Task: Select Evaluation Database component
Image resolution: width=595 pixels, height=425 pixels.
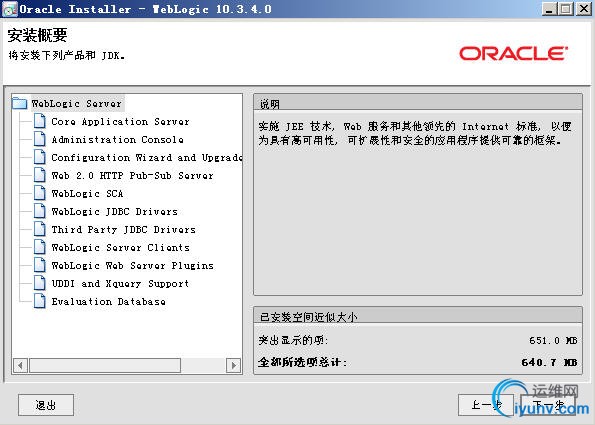Action: click(109, 302)
